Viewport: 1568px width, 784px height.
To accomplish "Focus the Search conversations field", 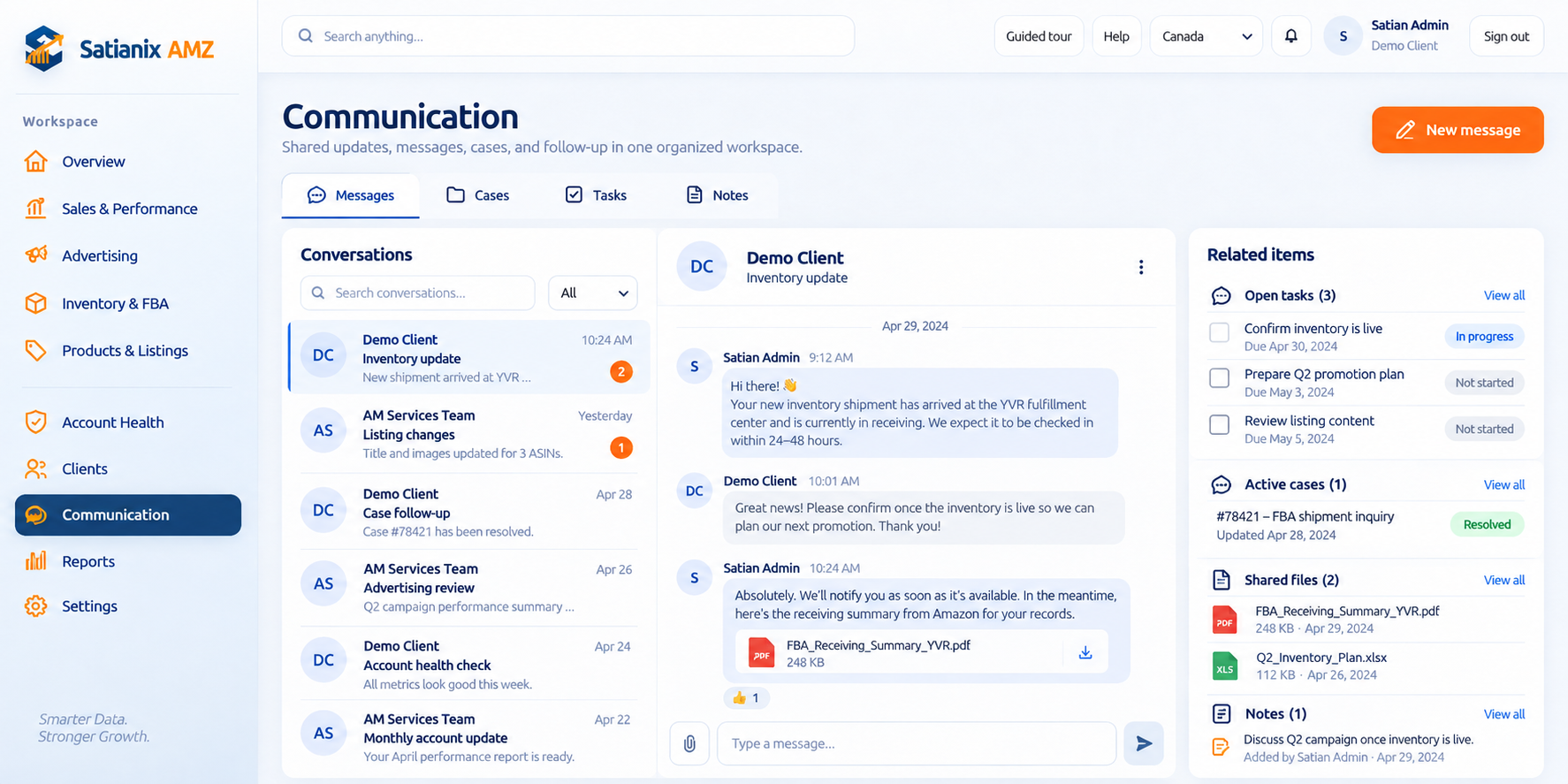I will point(418,293).
